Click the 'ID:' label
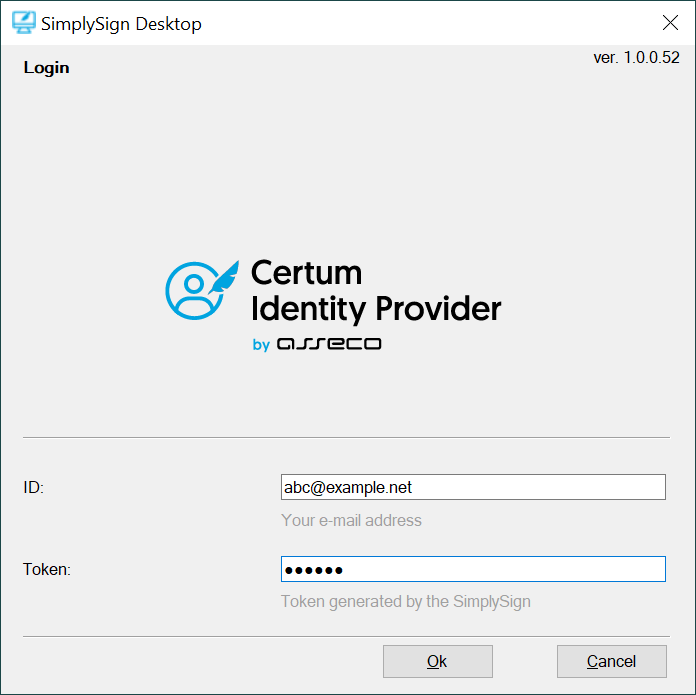 tap(34, 488)
